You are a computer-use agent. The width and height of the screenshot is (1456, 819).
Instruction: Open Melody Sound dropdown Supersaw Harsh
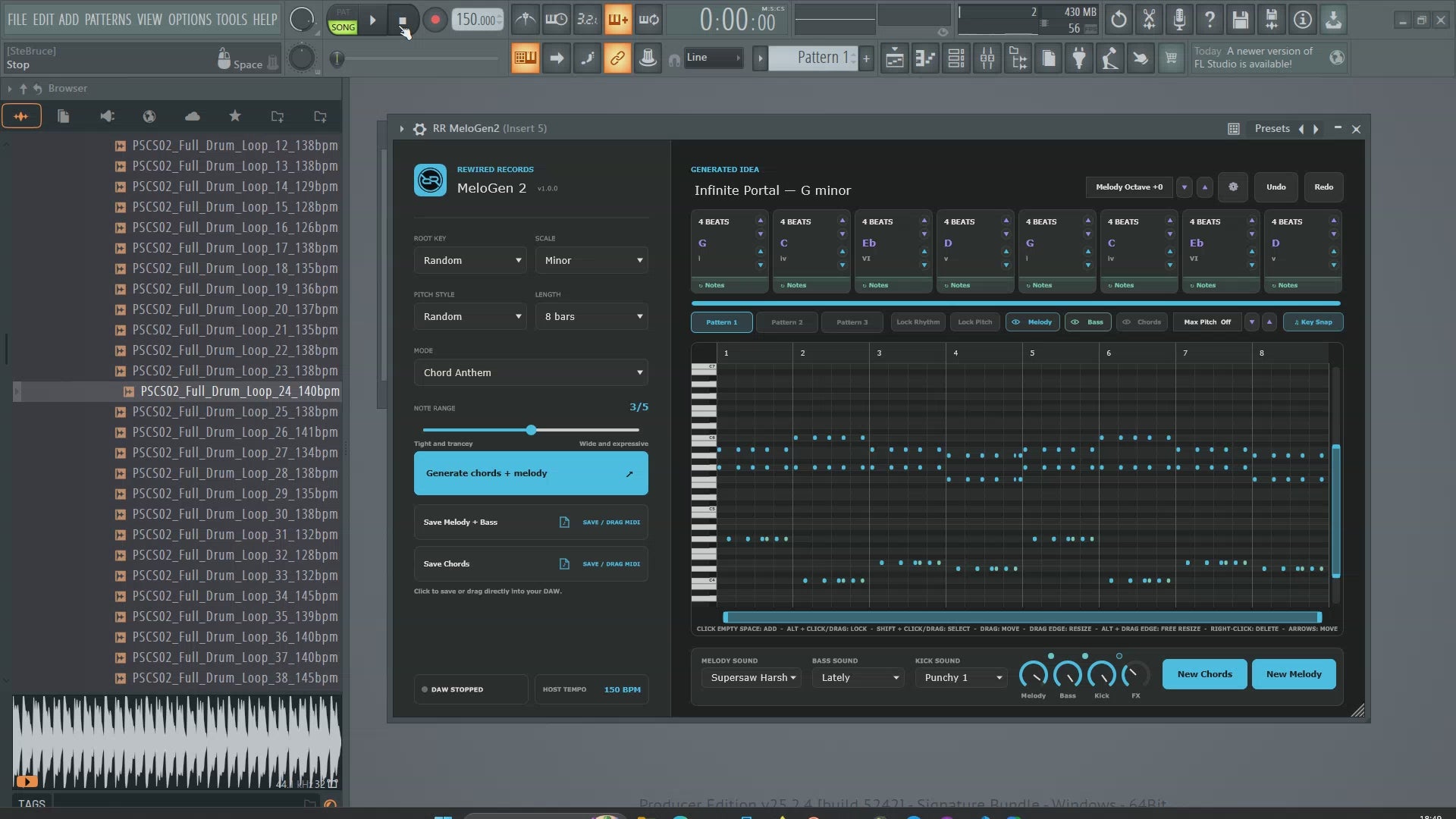[x=751, y=678]
